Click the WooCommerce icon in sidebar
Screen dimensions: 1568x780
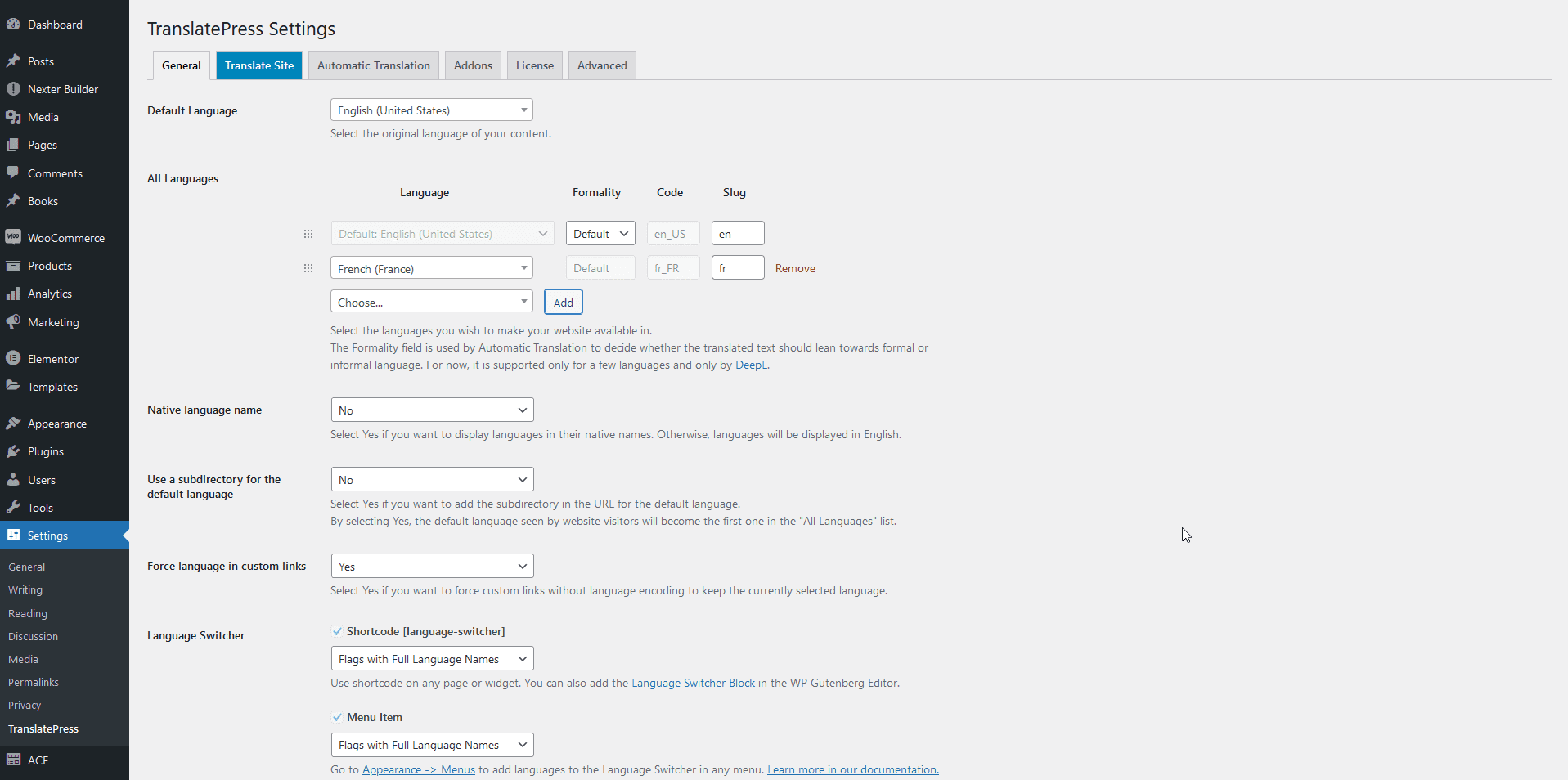pos(13,238)
